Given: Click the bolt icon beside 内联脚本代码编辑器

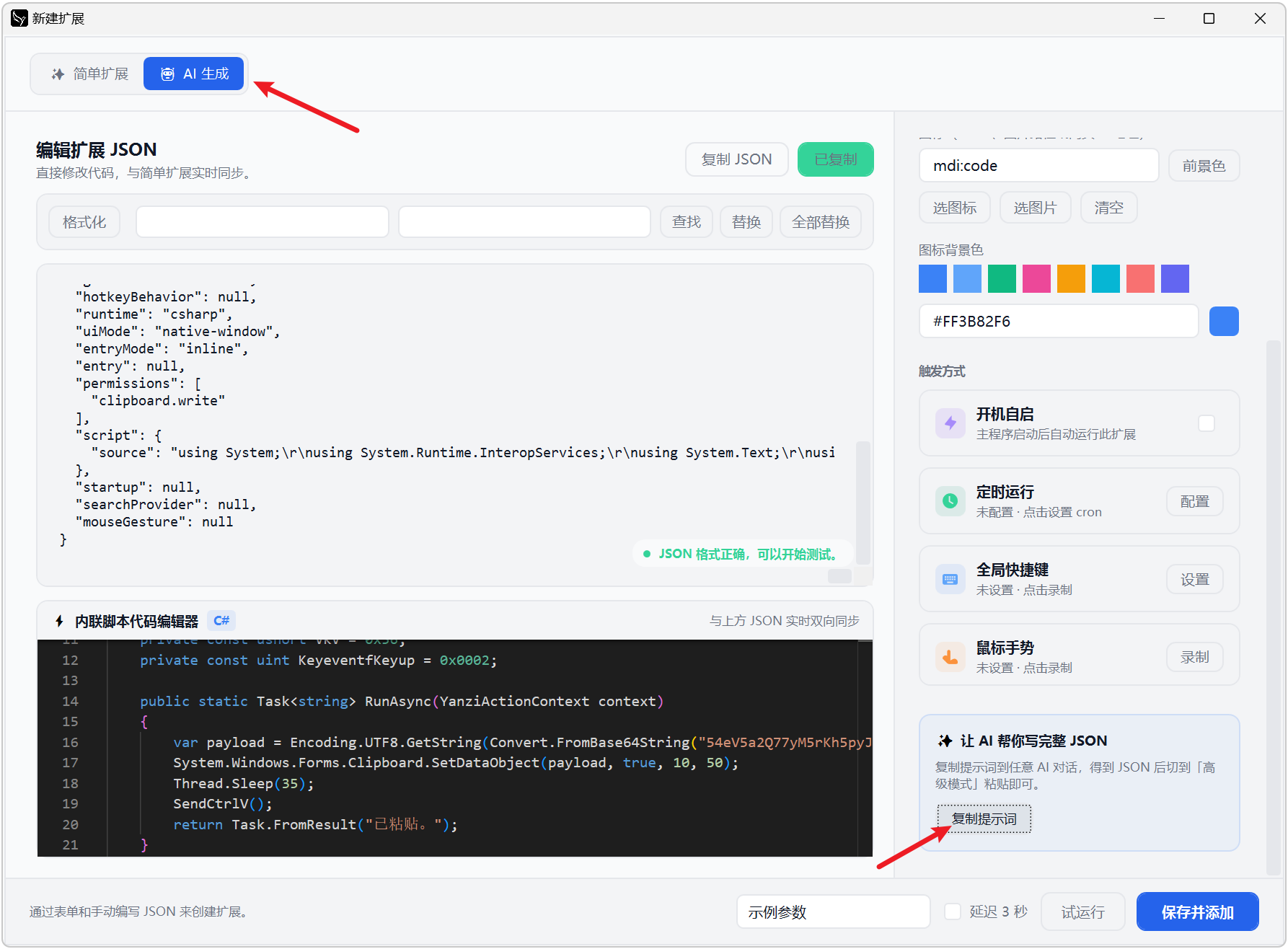Looking at the screenshot, I should (x=59, y=621).
